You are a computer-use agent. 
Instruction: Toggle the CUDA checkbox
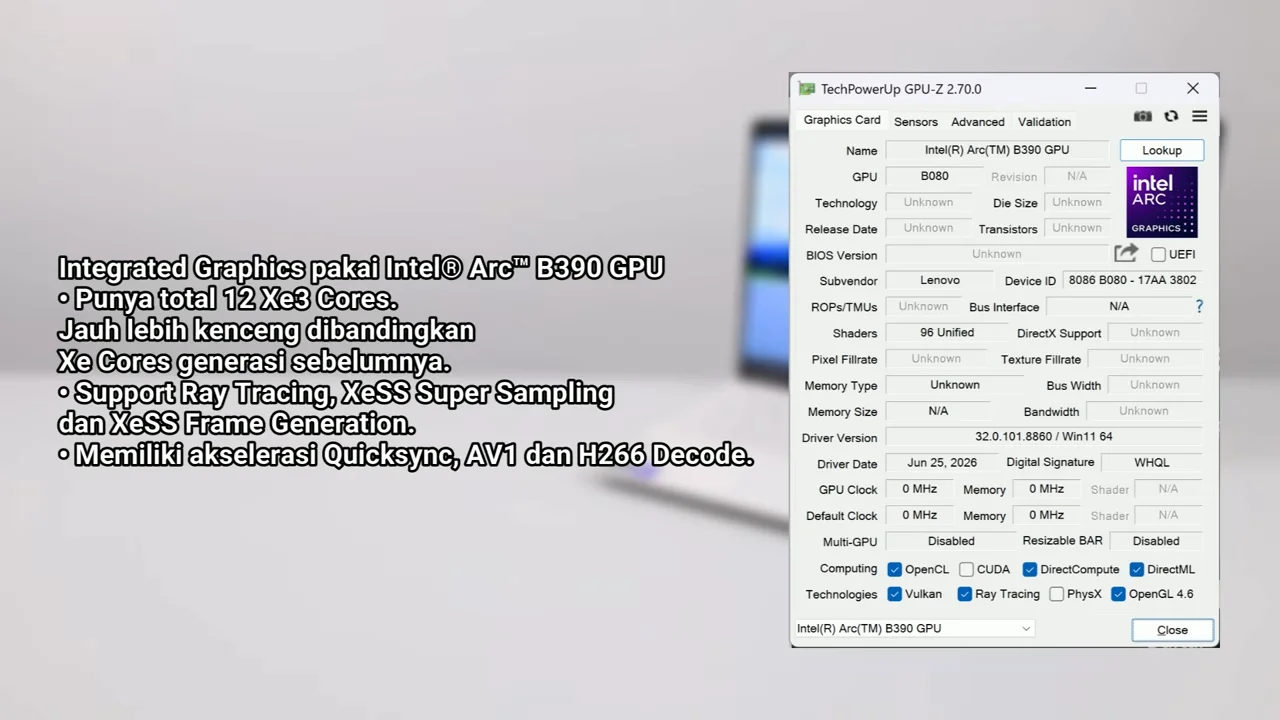tap(966, 569)
